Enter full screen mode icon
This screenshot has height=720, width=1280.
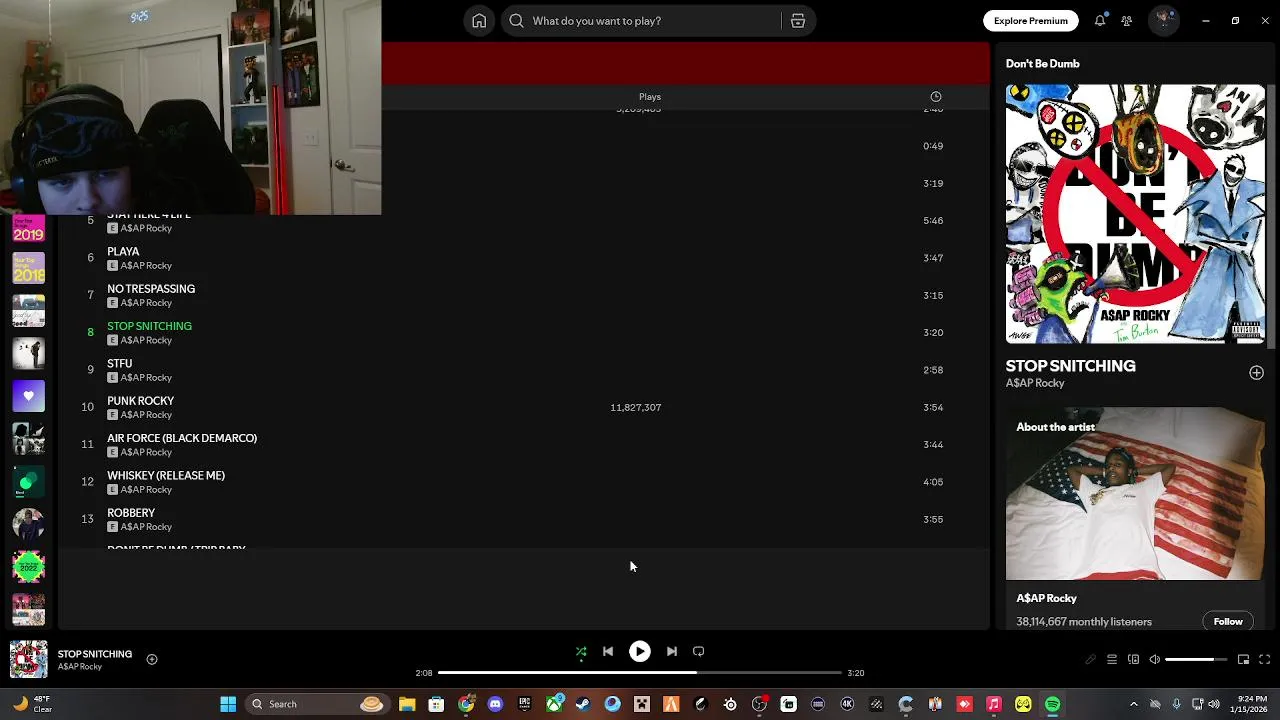(x=1264, y=660)
